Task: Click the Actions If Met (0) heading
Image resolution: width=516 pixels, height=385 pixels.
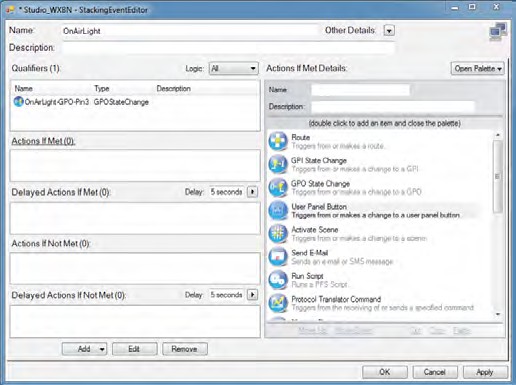Action: click(x=43, y=141)
